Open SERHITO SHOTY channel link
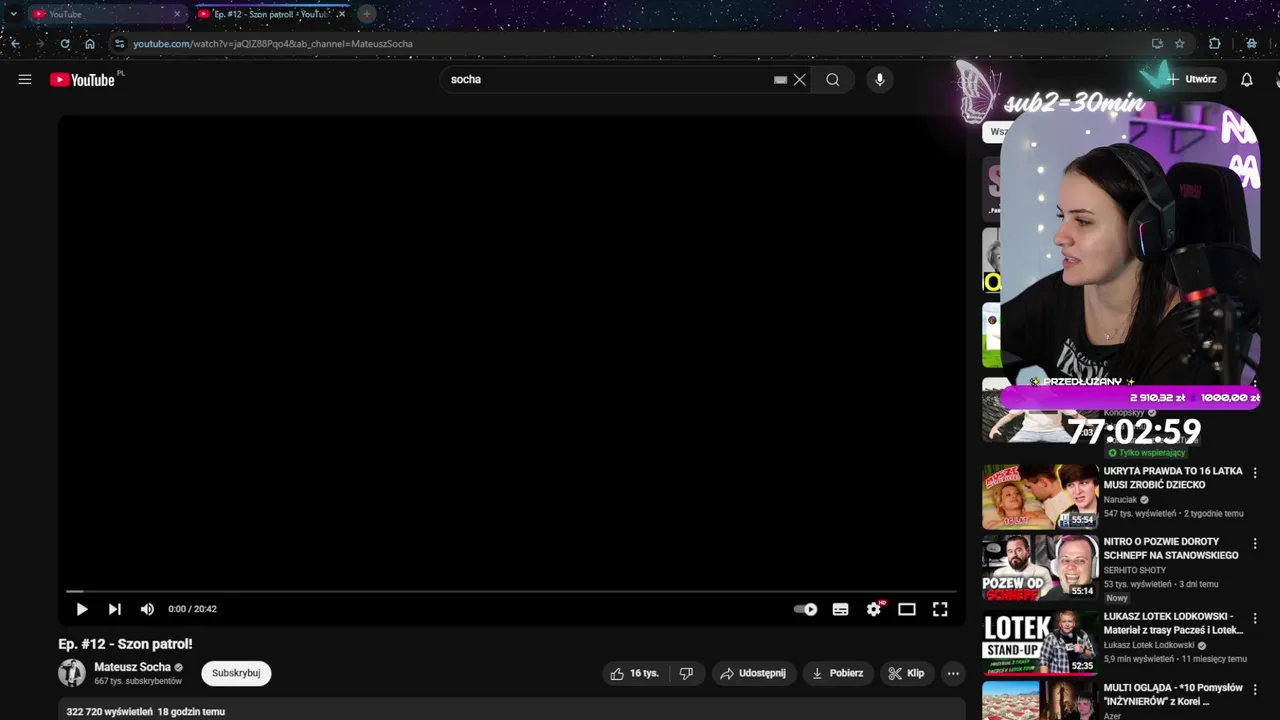Screen dimensions: 1280x720 1135,570
